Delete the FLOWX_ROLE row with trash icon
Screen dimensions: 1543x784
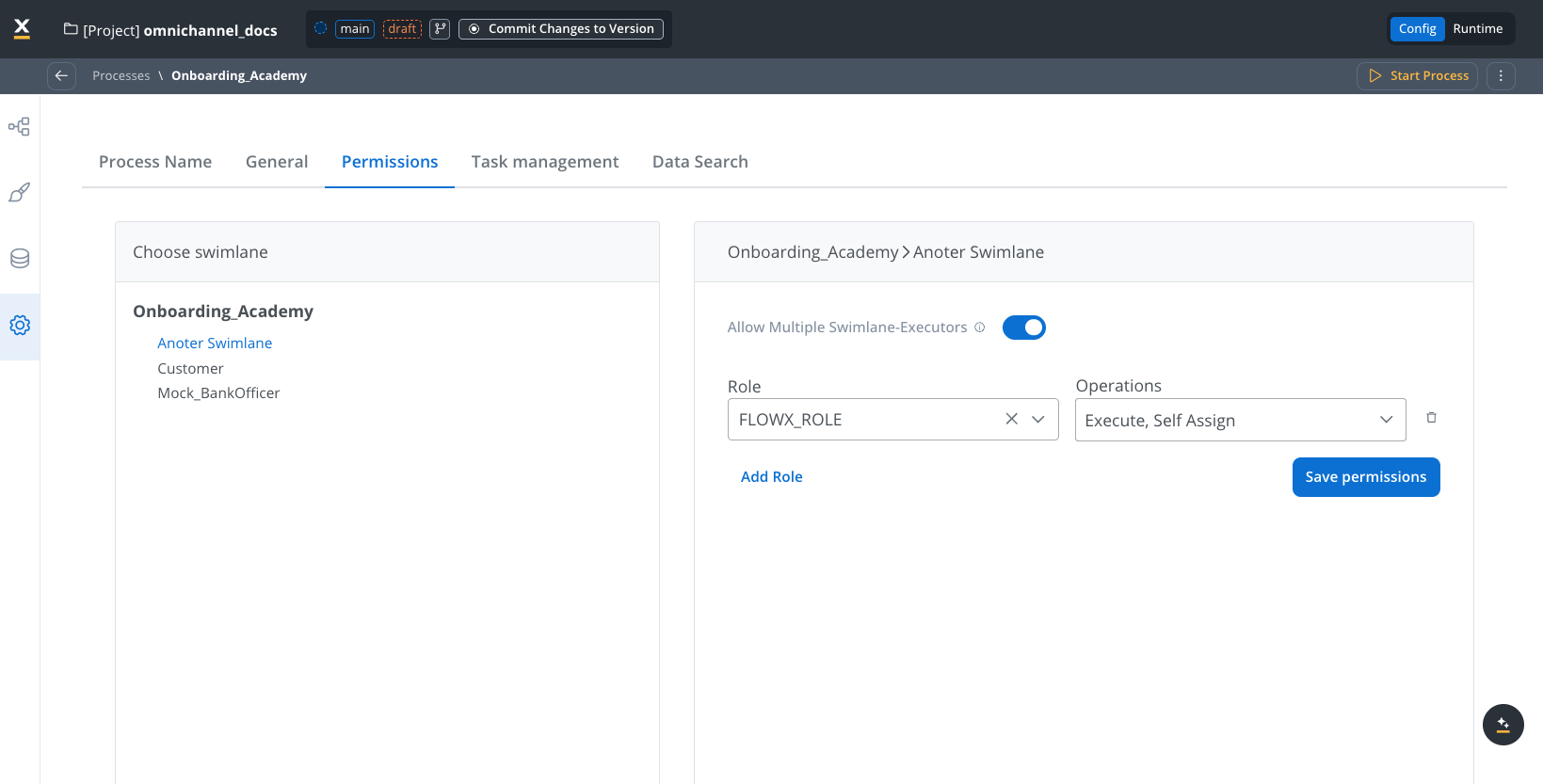click(x=1431, y=418)
